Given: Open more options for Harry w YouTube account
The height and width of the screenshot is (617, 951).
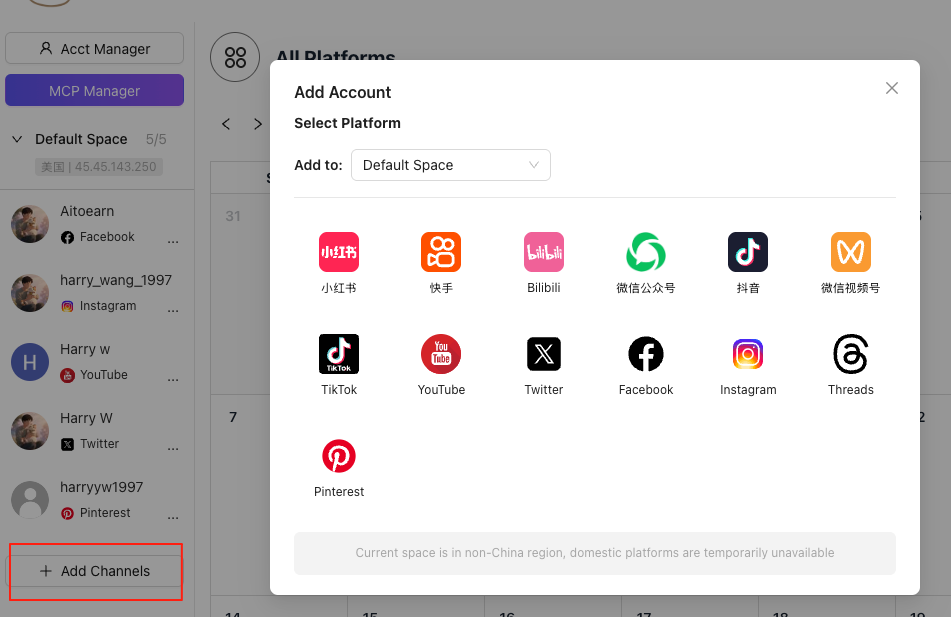Looking at the screenshot, I should coord(173,380).
